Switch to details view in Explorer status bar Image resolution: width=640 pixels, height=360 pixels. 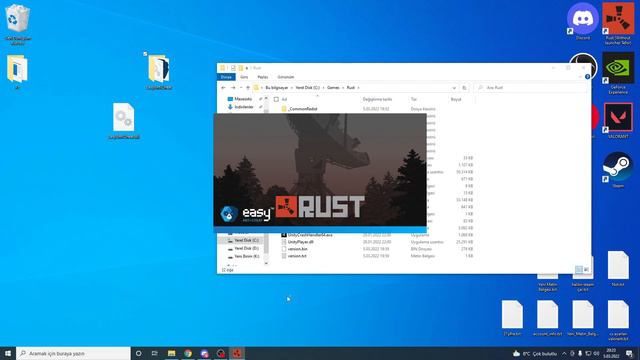tap(578, 269)
